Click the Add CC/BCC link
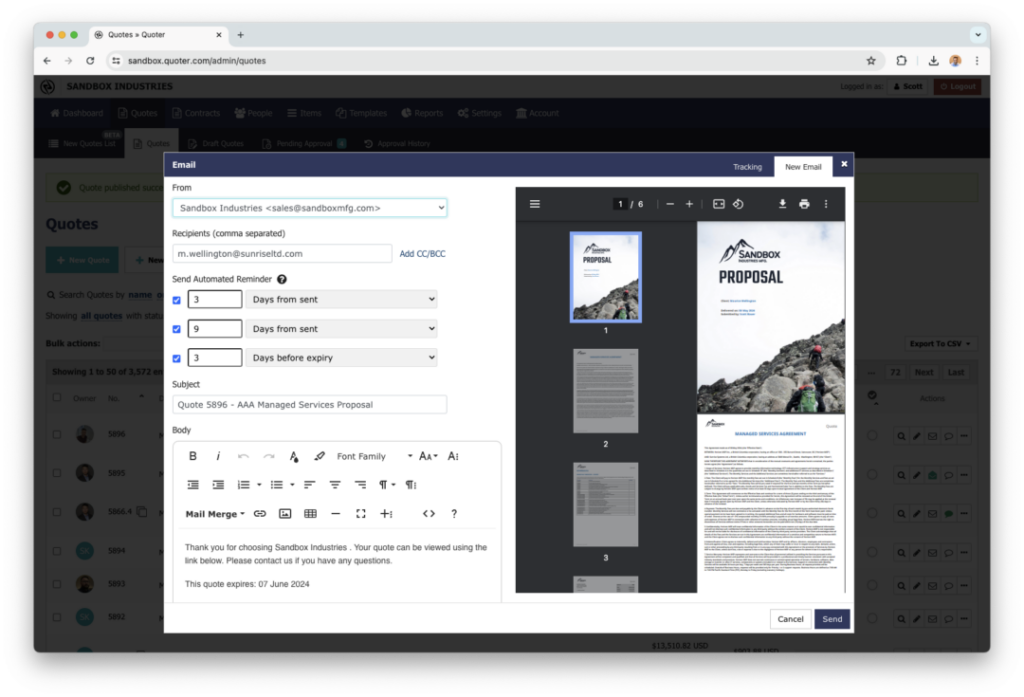 pyautogui.click(x=423, y=253)
